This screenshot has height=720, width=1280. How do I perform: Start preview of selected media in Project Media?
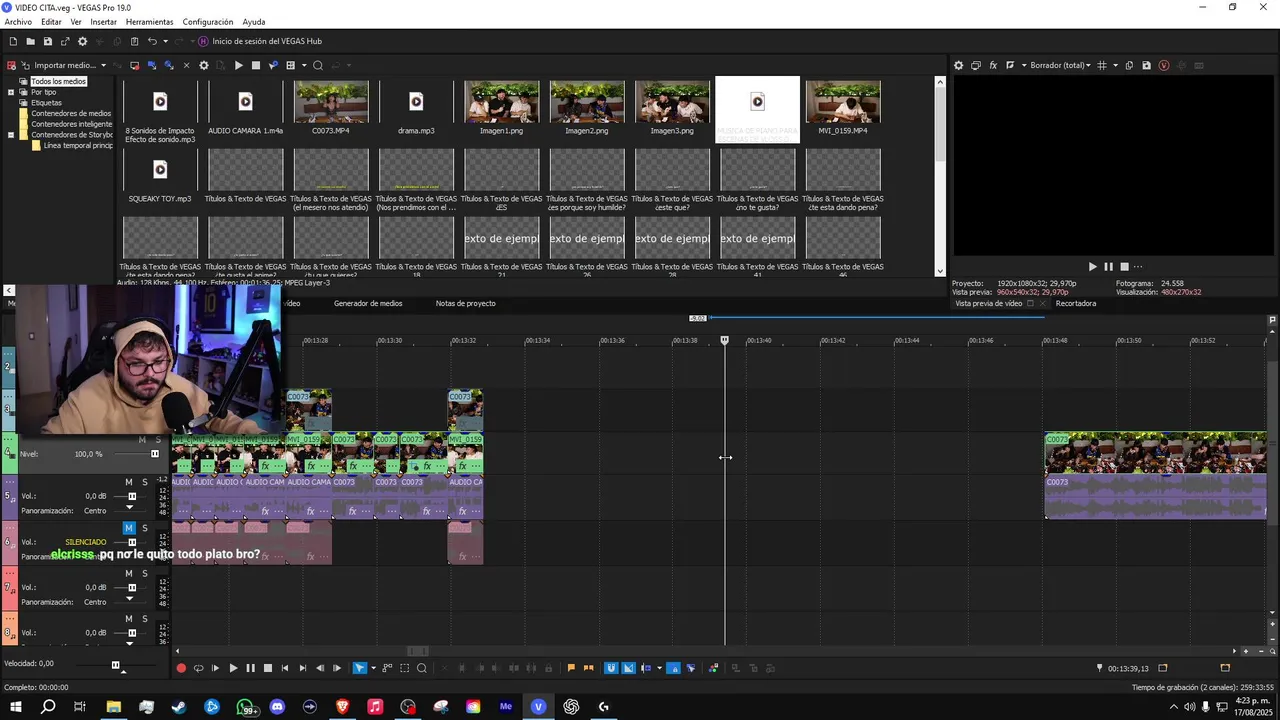[238, 65]
